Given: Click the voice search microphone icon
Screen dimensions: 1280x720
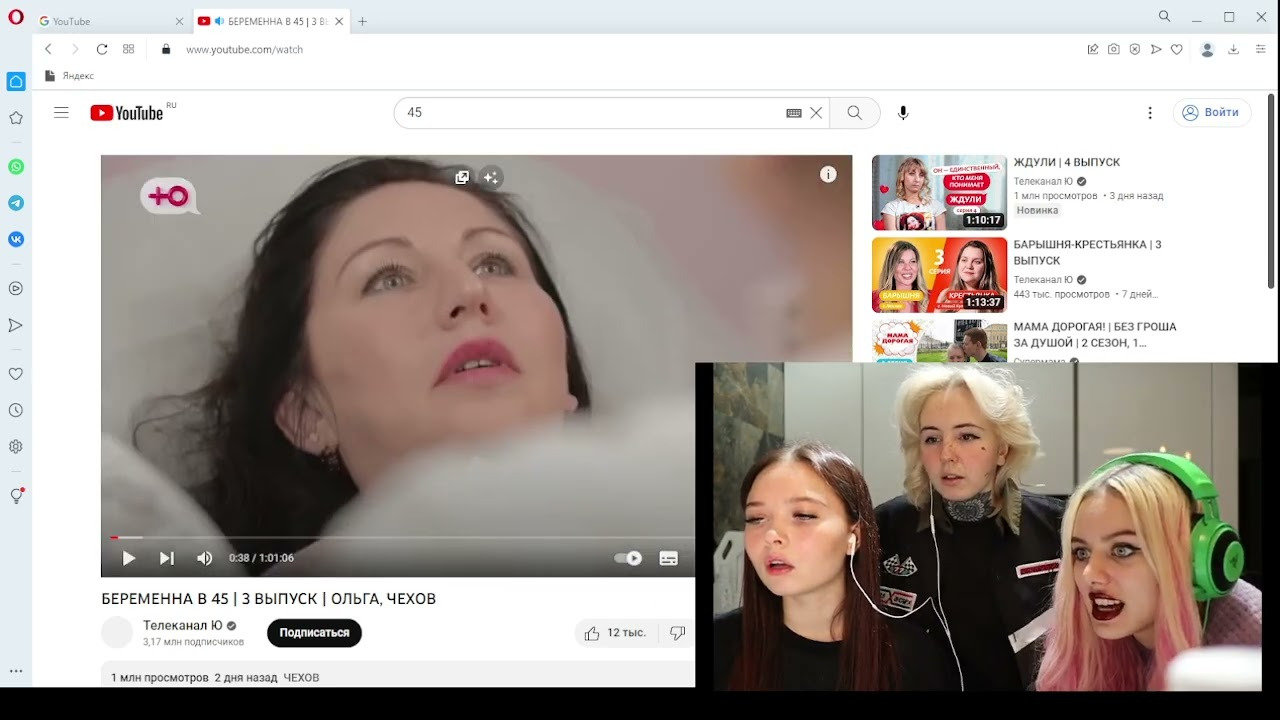Looking at the screenshot, I should [x=903, y=113].
